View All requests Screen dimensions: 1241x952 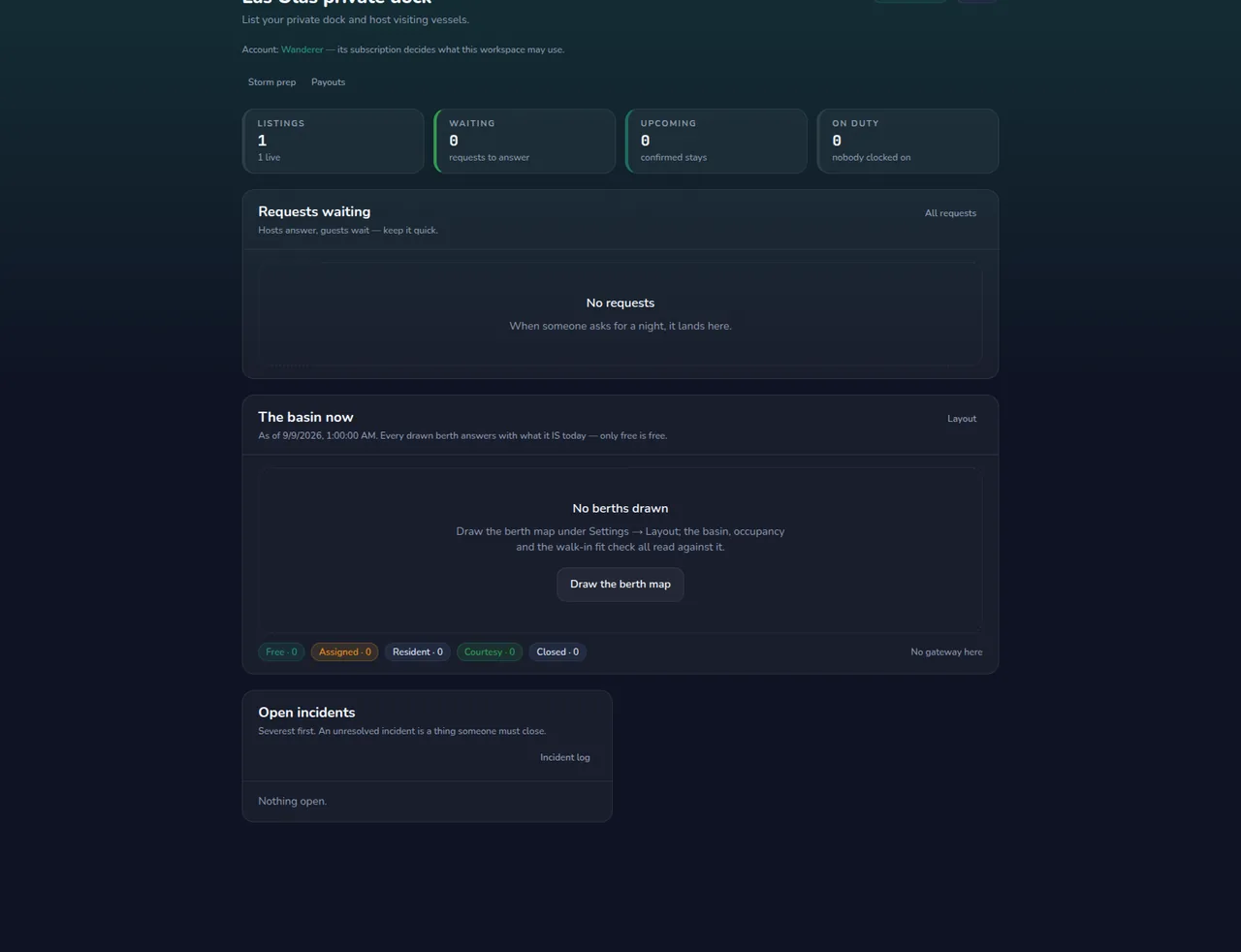pyautogui.click(x=950, y=213)
